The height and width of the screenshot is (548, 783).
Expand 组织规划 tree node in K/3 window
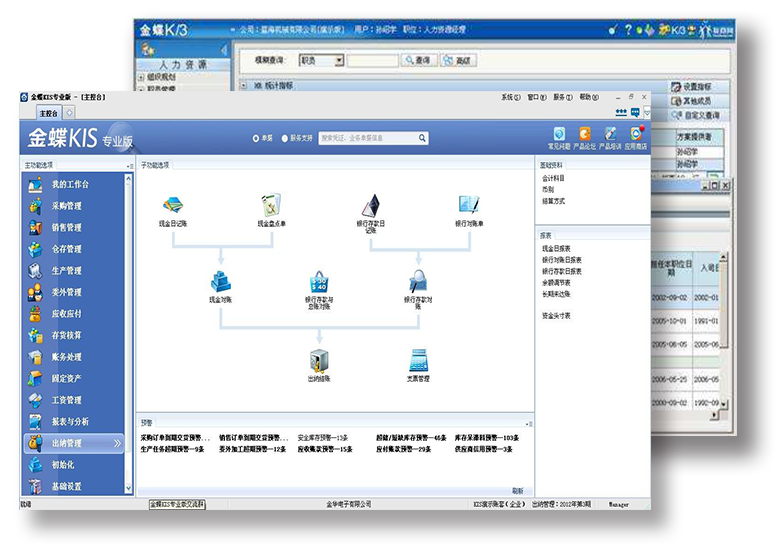141,77
